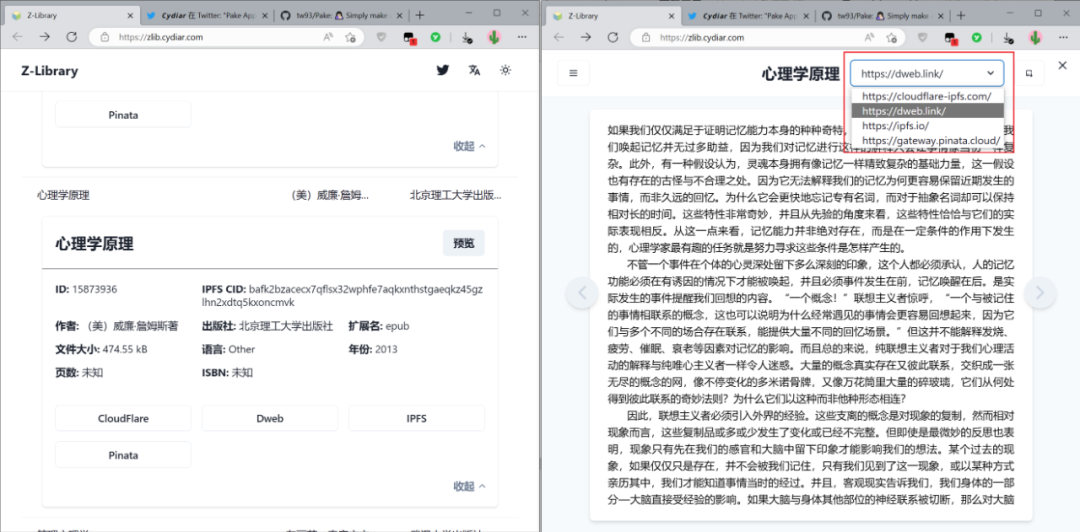1080x532 pixels.
Task: Add to favorites star icon in right window
Action: pos(892,37)
